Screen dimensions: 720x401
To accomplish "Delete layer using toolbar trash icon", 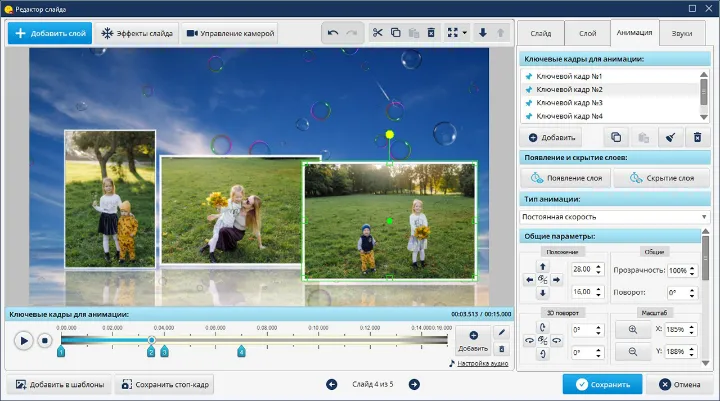I will (431, 33).
